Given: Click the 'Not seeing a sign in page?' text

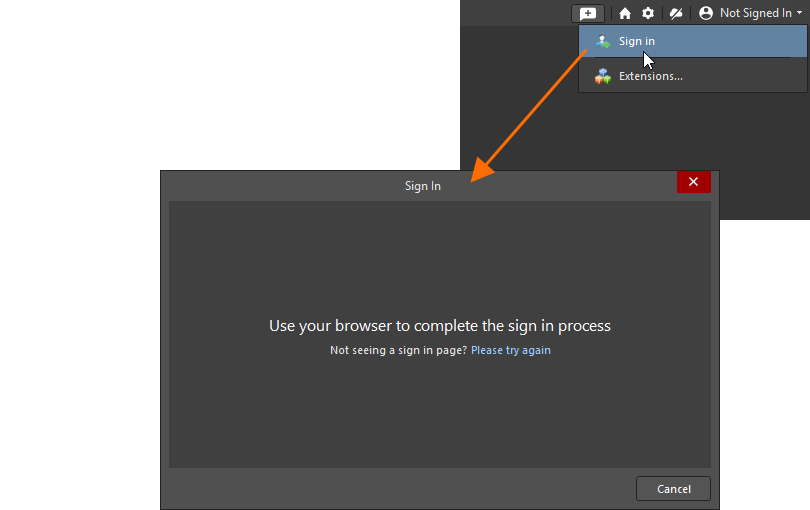Looking at the screenshot, I should (398, 350).
